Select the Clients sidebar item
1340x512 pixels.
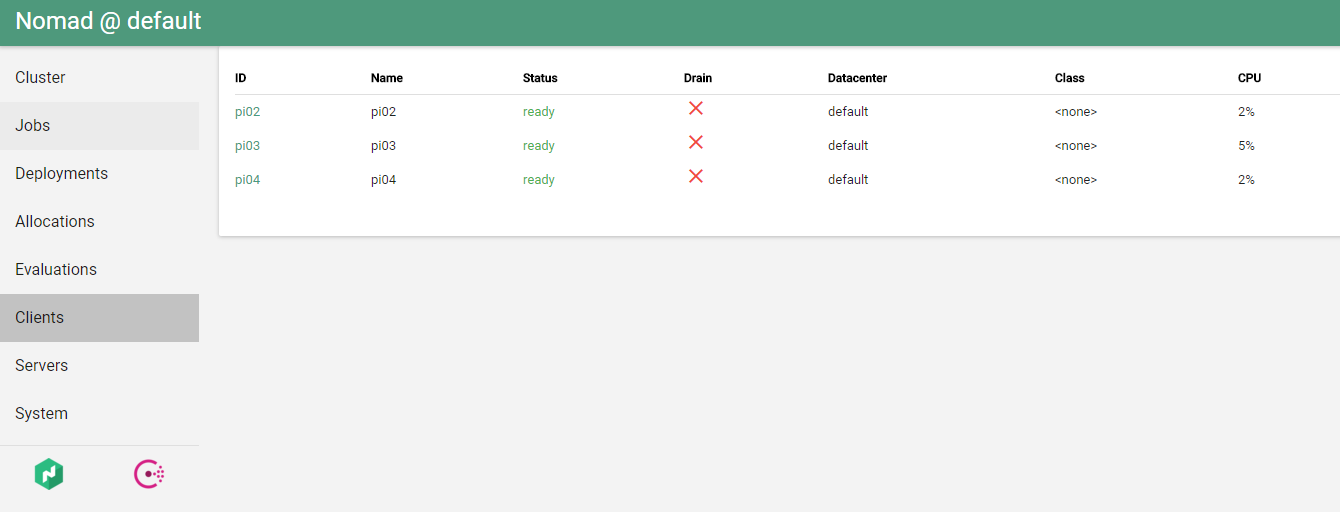99,318
